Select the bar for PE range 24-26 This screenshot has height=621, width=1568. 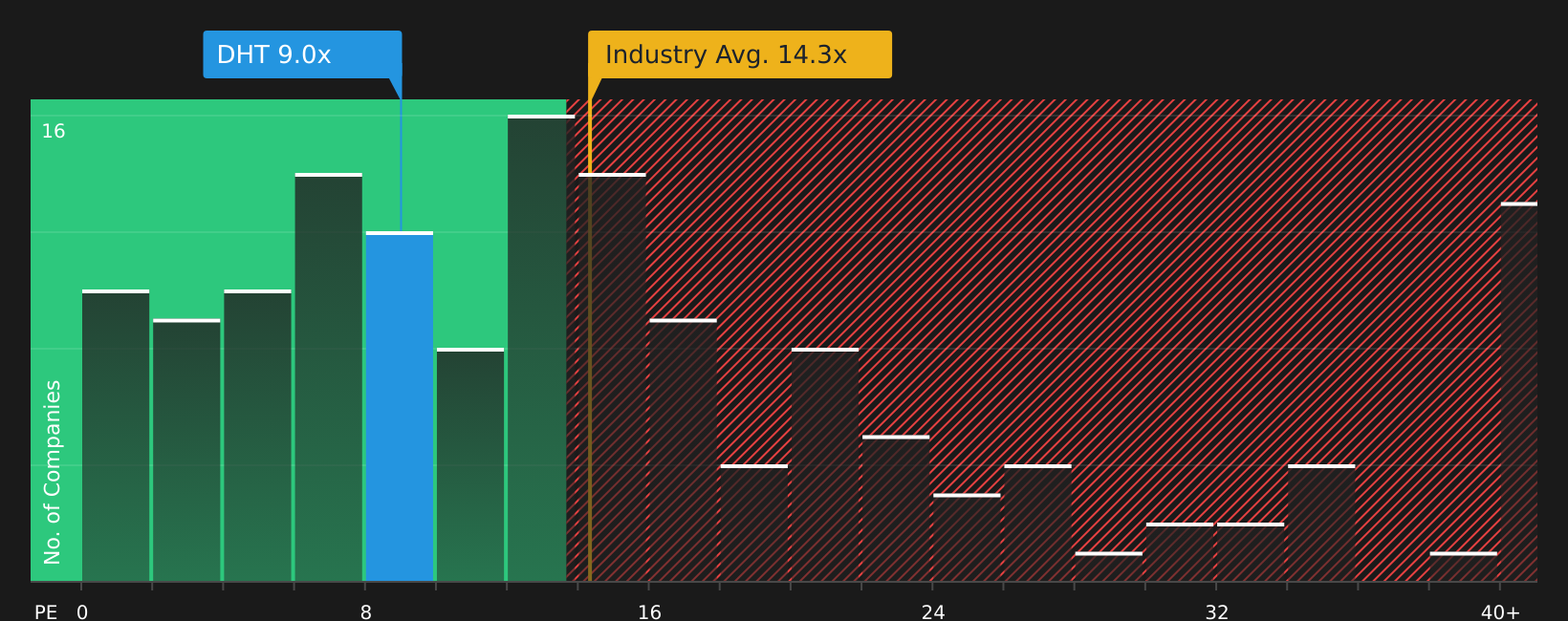tap(967, 537)
